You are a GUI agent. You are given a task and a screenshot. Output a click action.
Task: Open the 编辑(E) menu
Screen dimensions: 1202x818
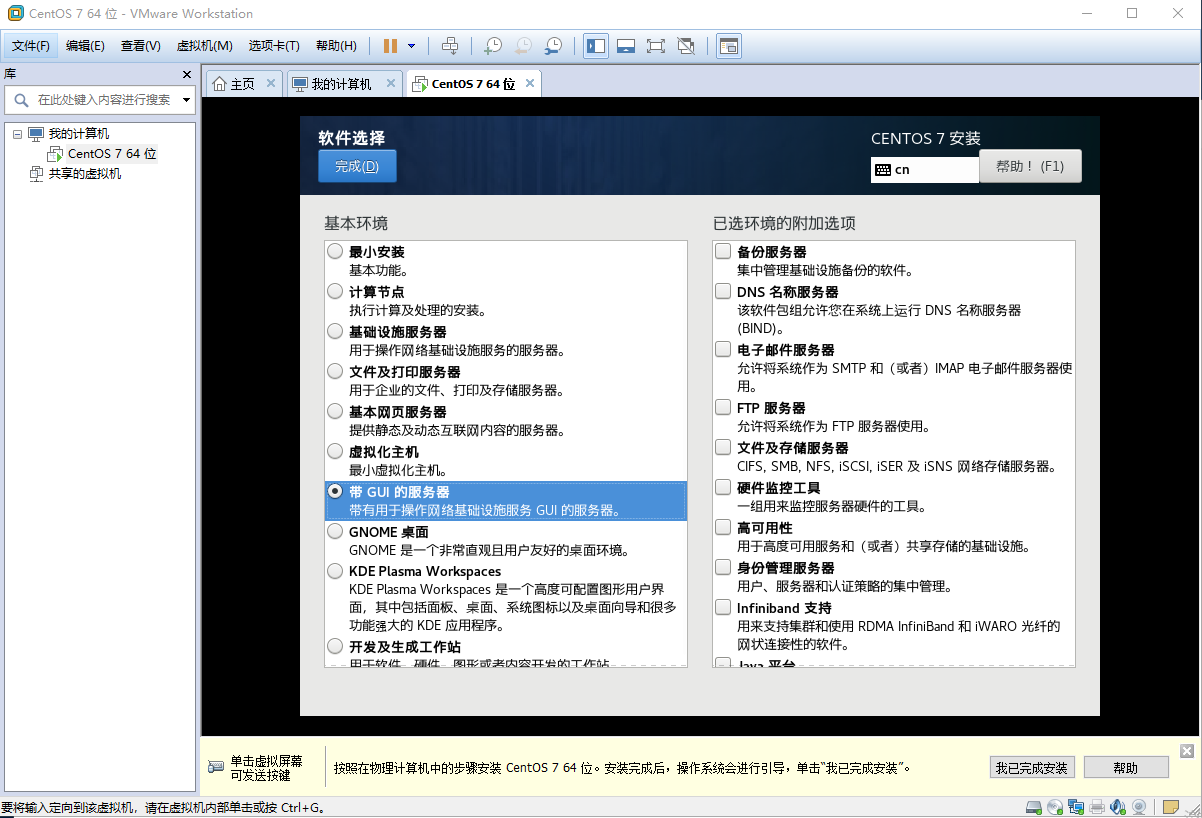click(x=85, y=46)
